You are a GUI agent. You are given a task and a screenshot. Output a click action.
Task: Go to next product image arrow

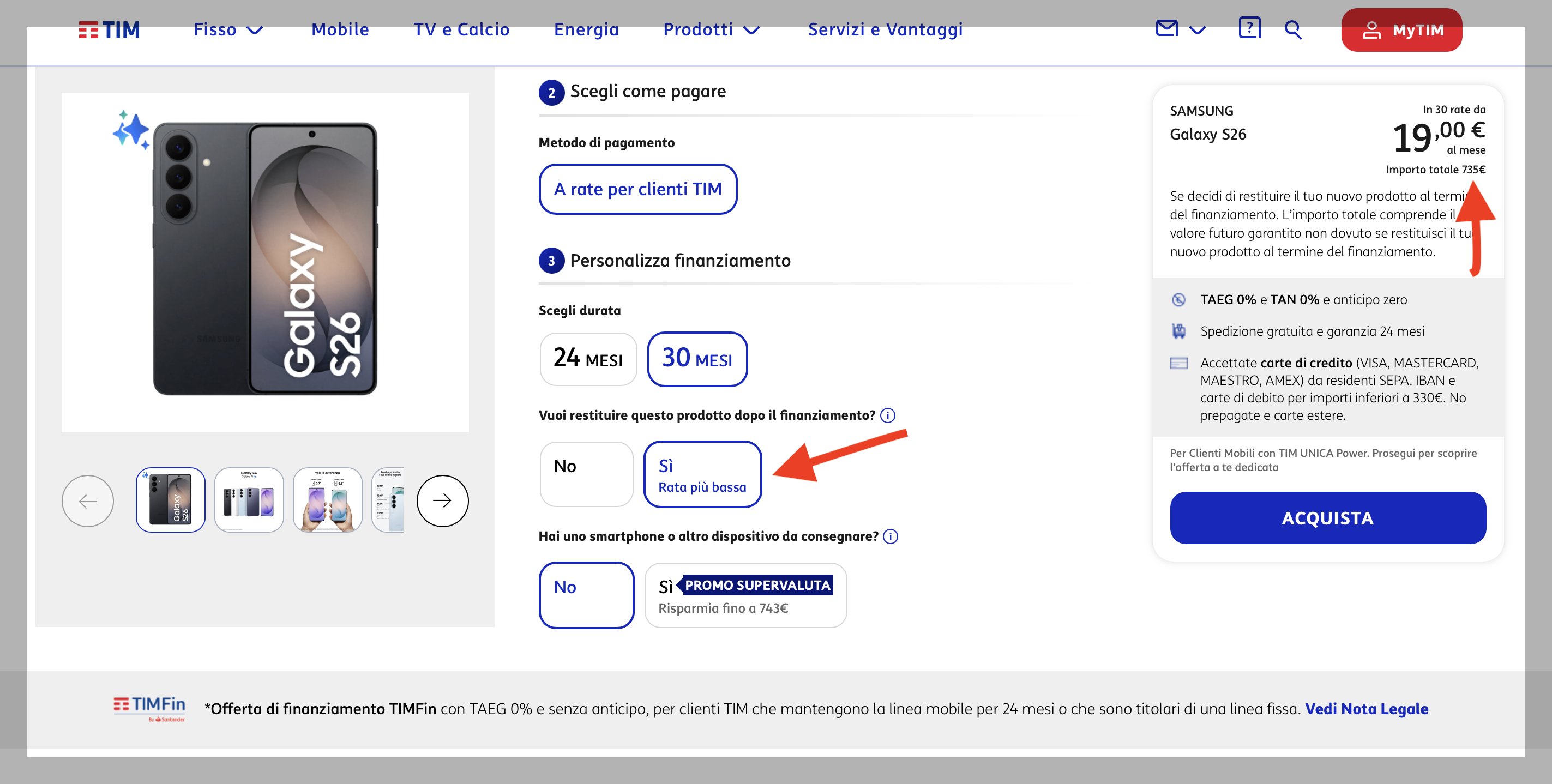442,500
